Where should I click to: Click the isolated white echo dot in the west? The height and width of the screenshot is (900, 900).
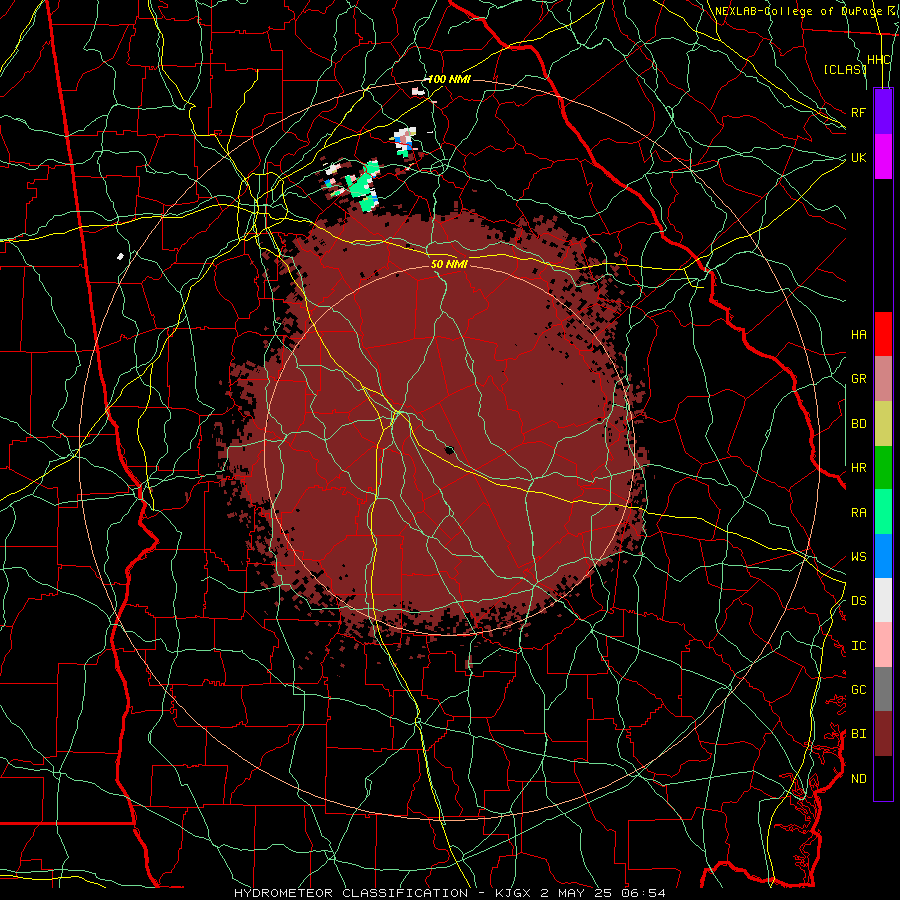point(121,256)
